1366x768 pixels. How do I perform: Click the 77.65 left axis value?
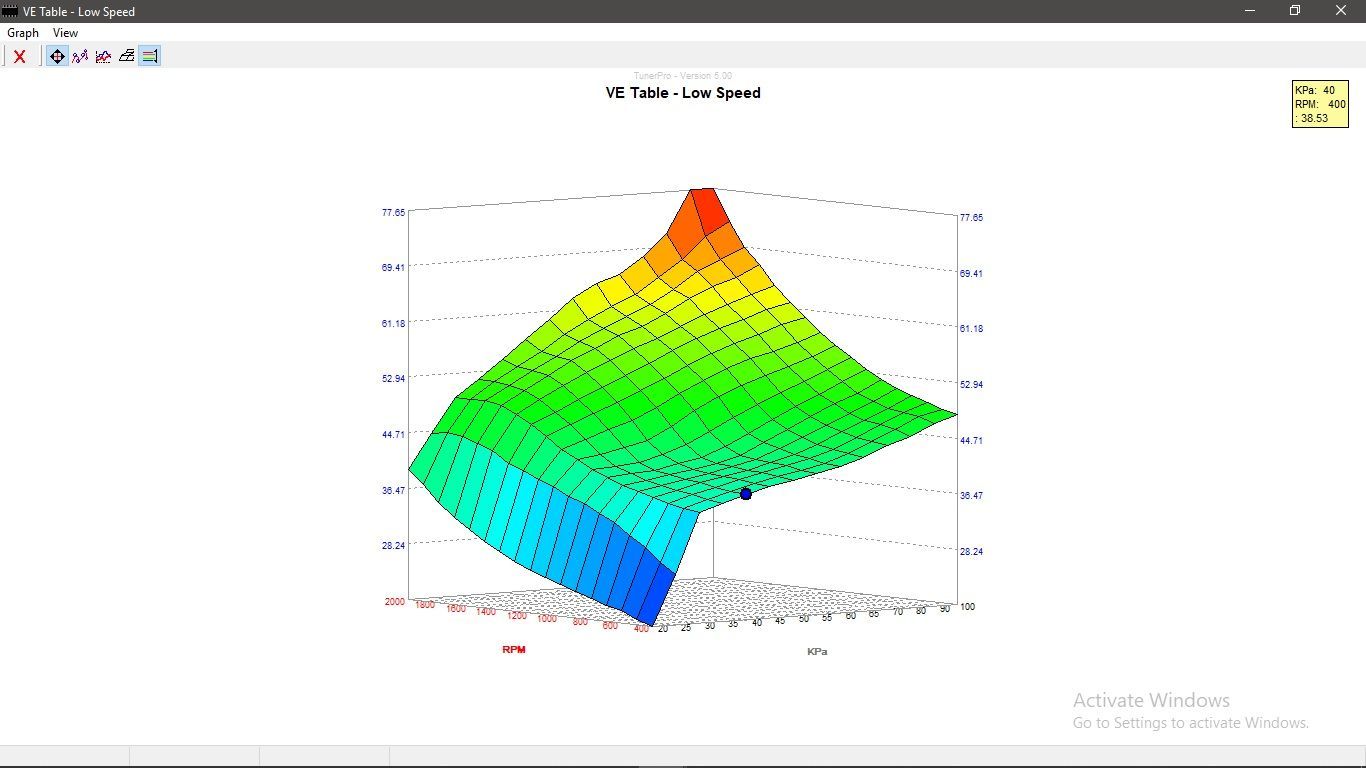[393, 212]
